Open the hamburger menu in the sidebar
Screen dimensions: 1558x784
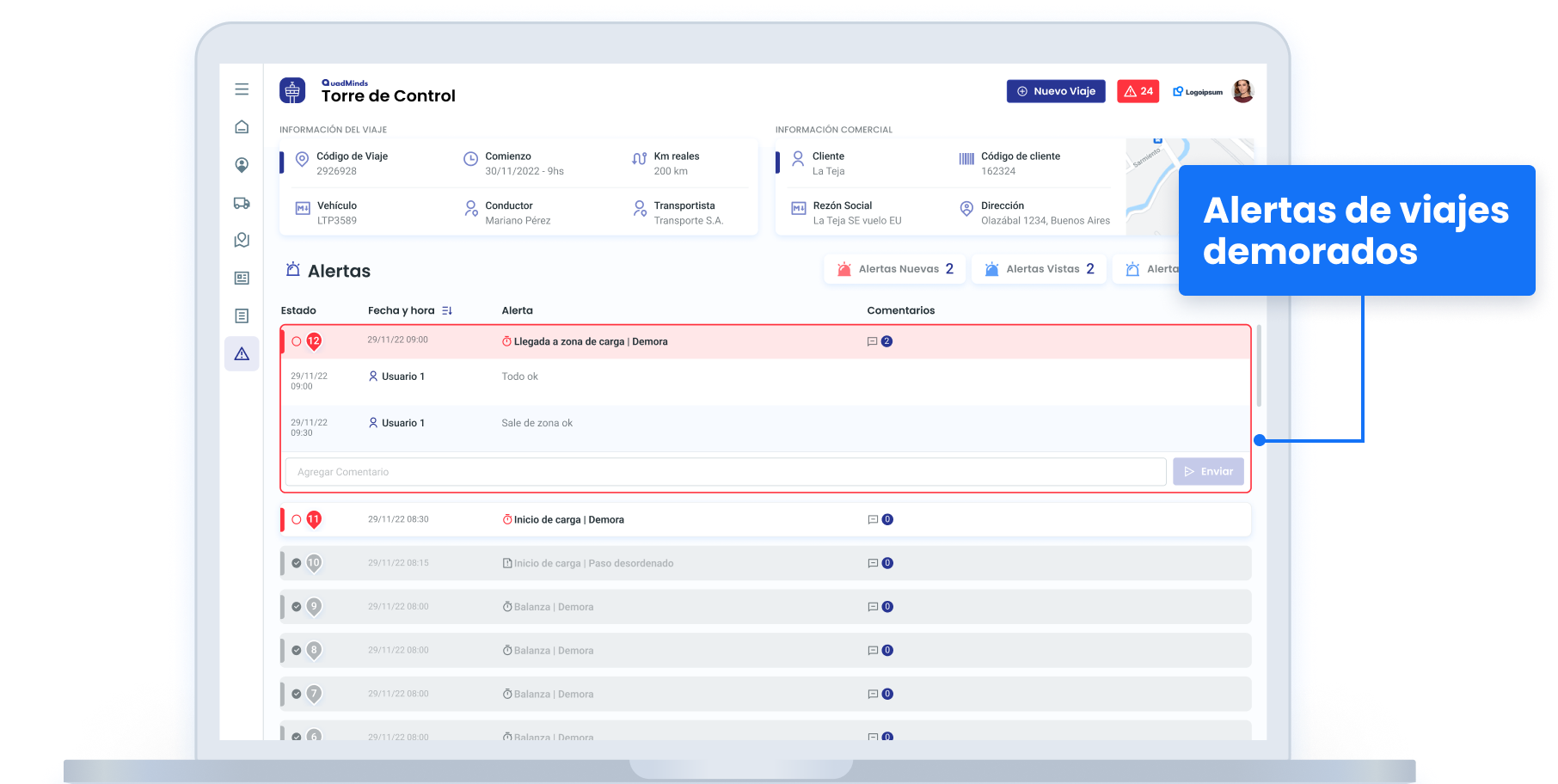(x=242, y=89)
